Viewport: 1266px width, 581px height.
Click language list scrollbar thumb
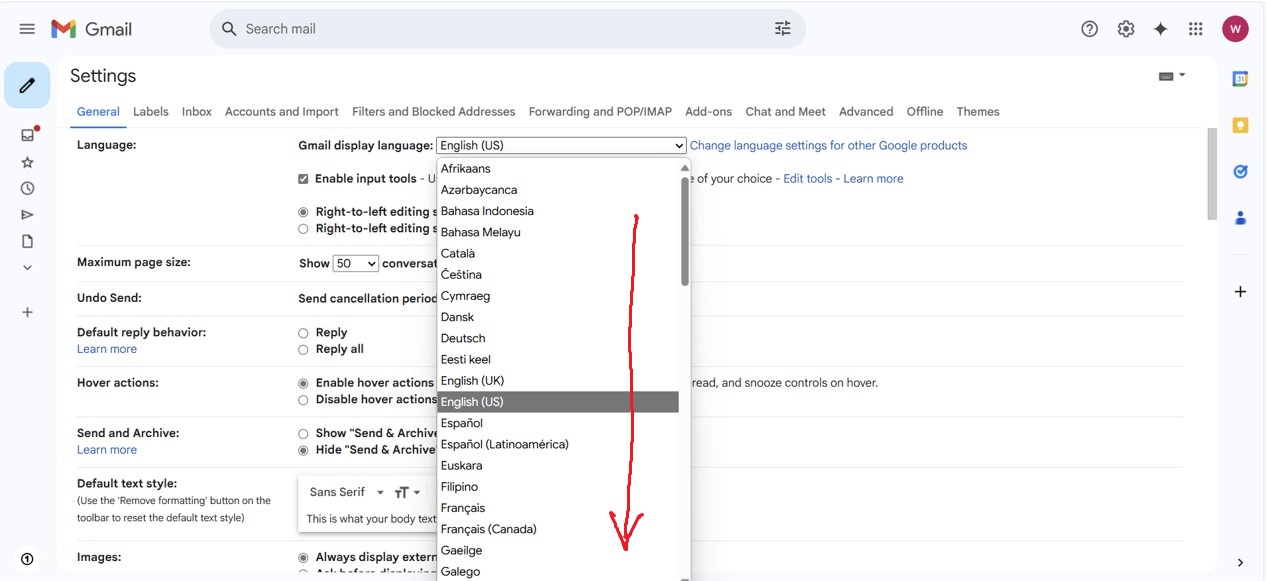(x=685, y=231)
